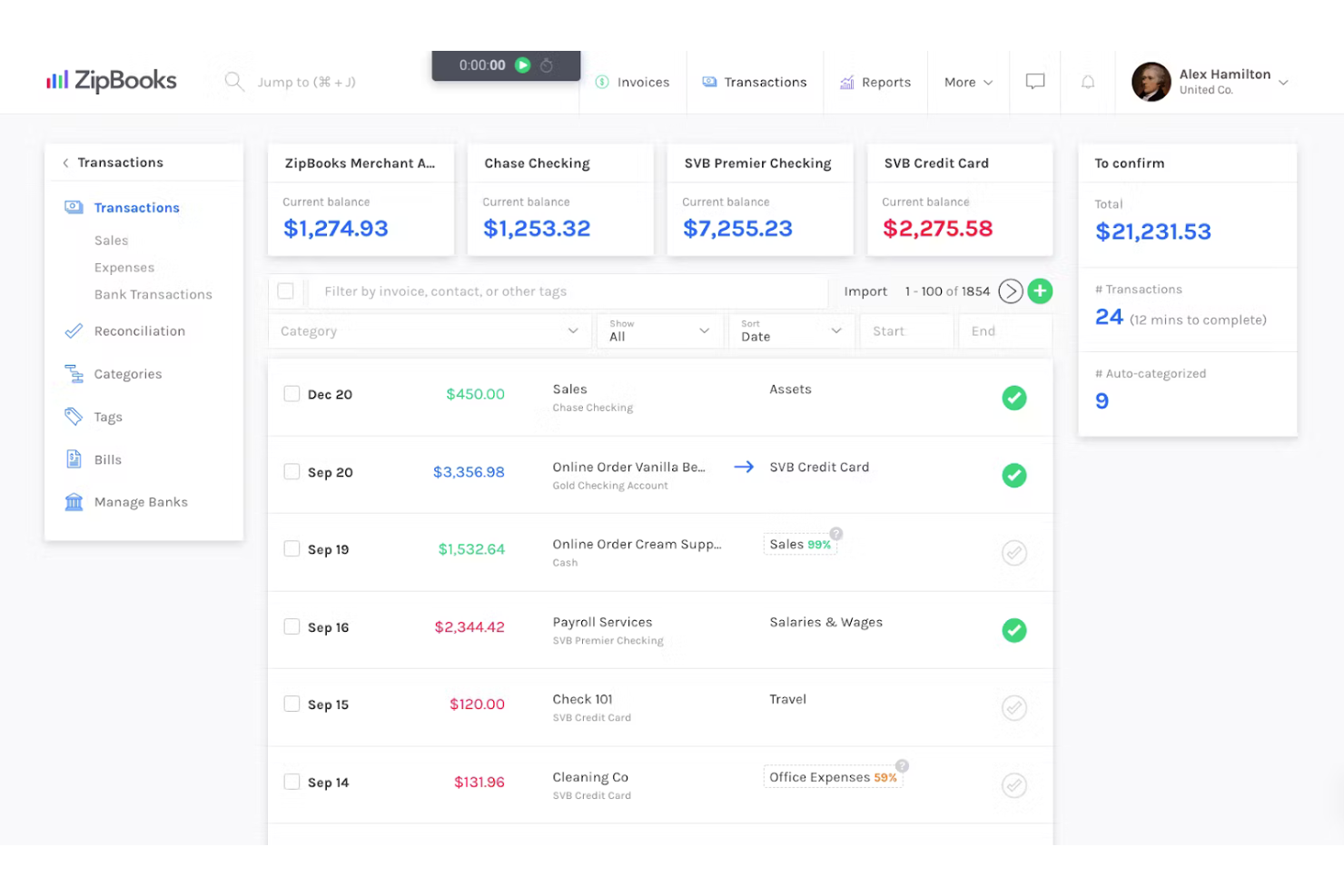The image size is (1344, 896).
Task: Click help icon on Office Expenses suggestion
Action: point(902,765)
